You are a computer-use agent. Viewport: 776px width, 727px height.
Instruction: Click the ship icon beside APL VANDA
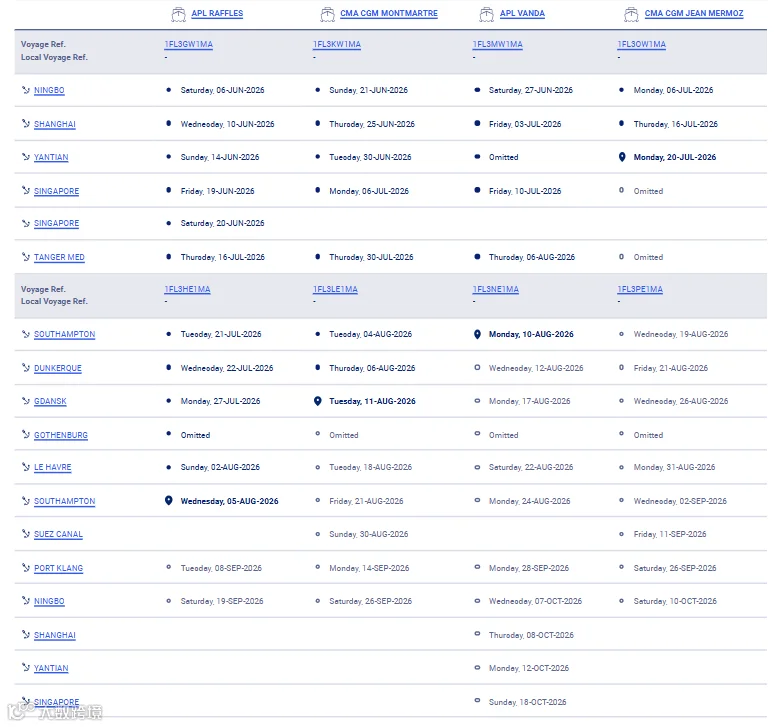[x=486, y=14]
